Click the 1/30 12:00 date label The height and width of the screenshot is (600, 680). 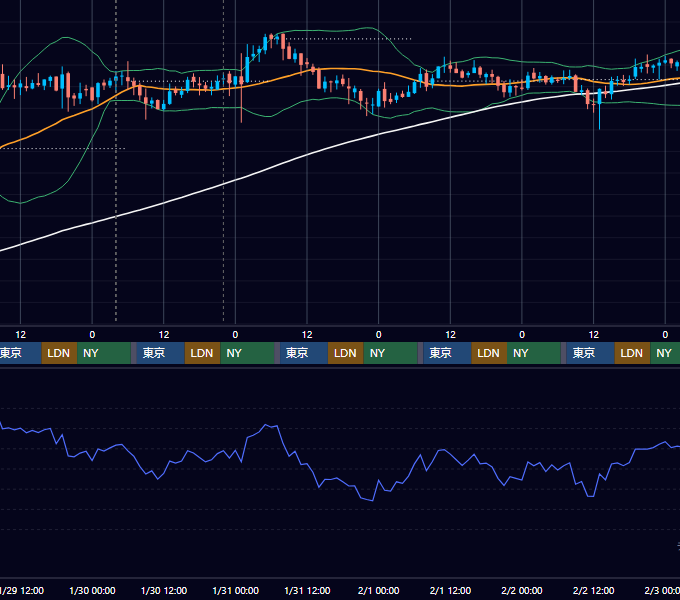pos(164,590)
